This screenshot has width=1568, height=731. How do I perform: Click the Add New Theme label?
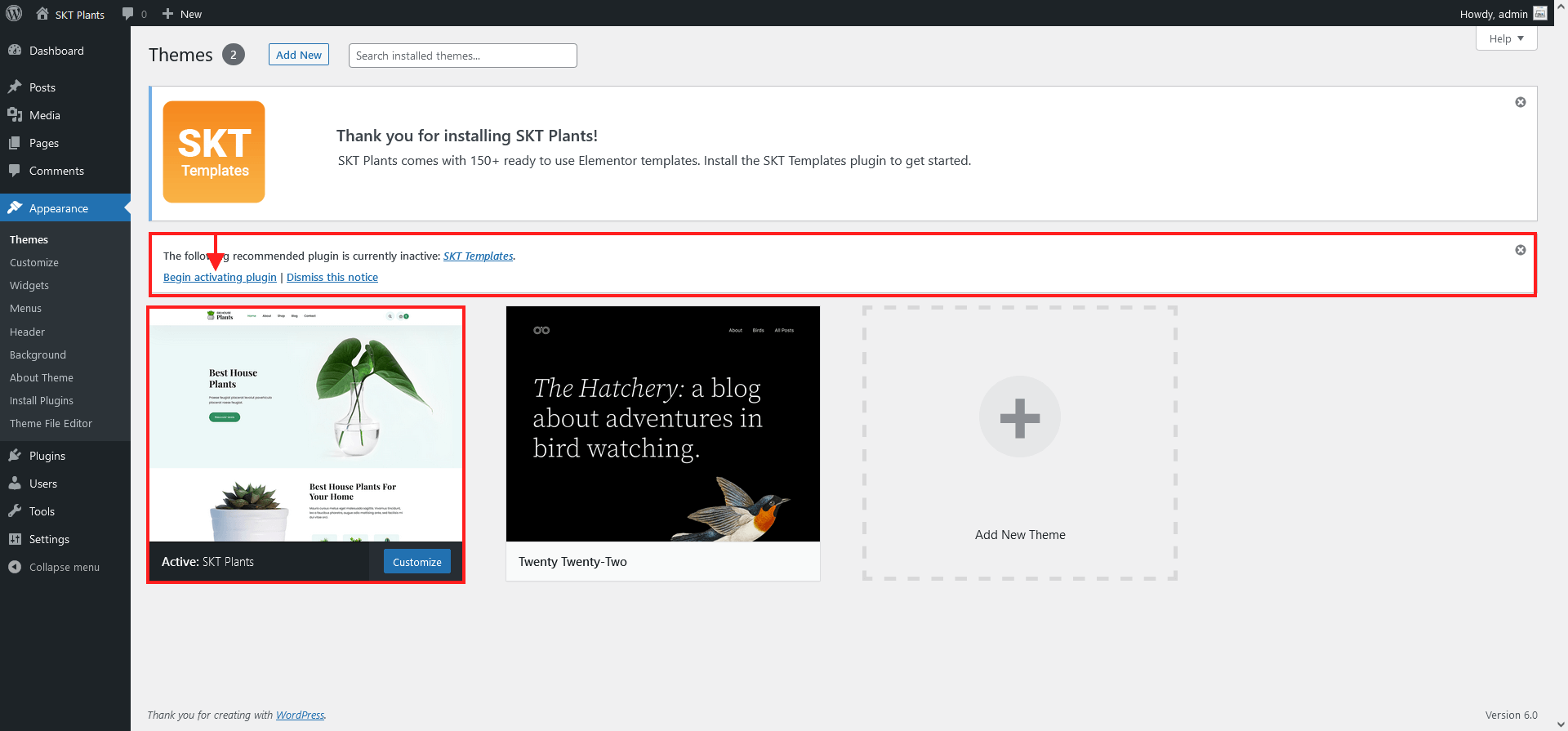(x=1020, y=534)
